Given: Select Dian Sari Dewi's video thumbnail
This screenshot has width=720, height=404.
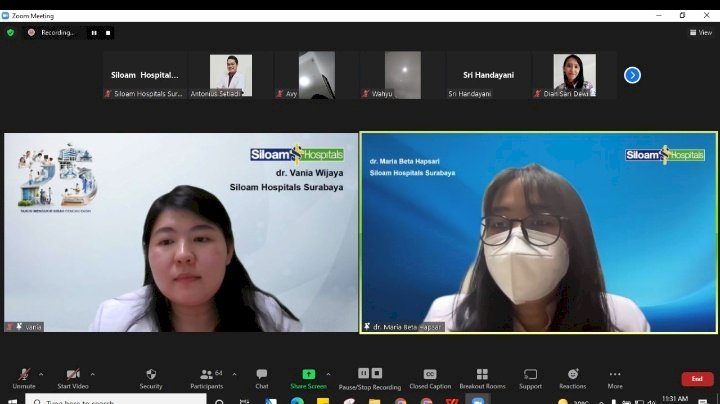Looking at the screenshot, I should (574, 75).
